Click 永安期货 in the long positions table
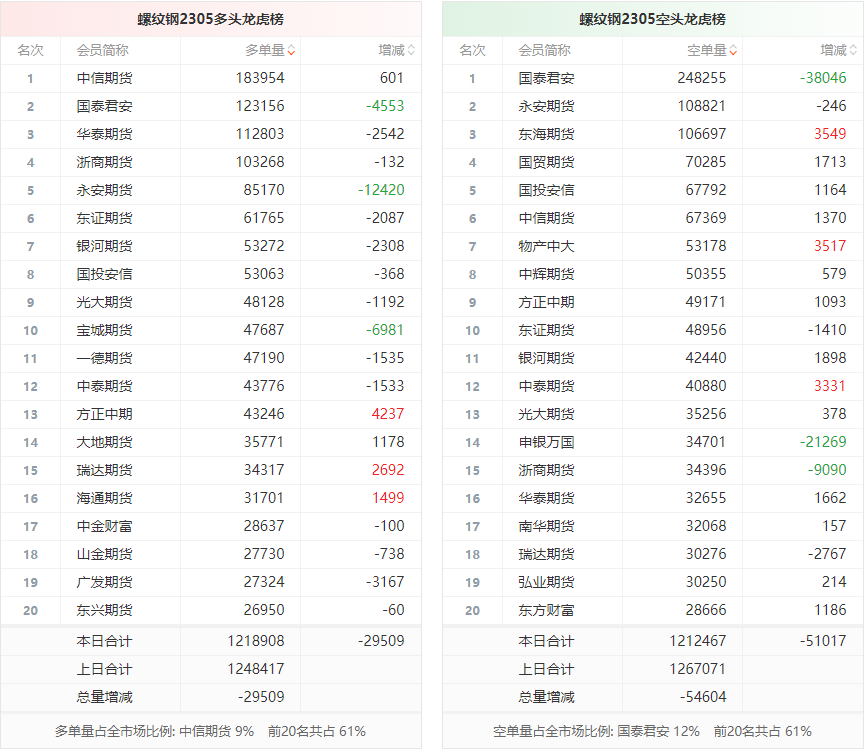Viewport: 864px width, 750px height. (x=104, y=190)
